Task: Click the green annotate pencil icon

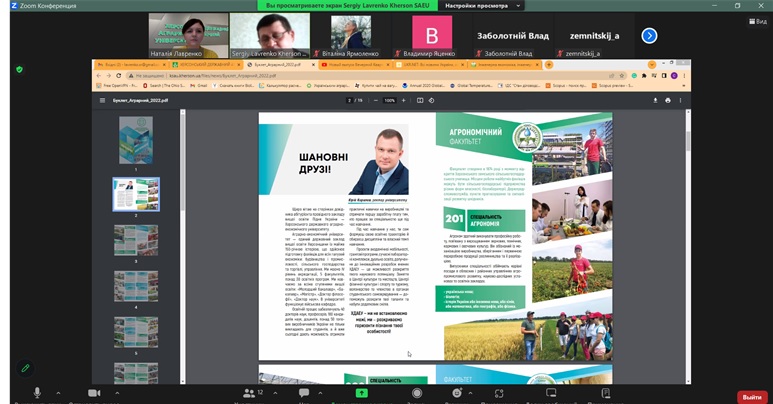Action: tap(25, 368)
